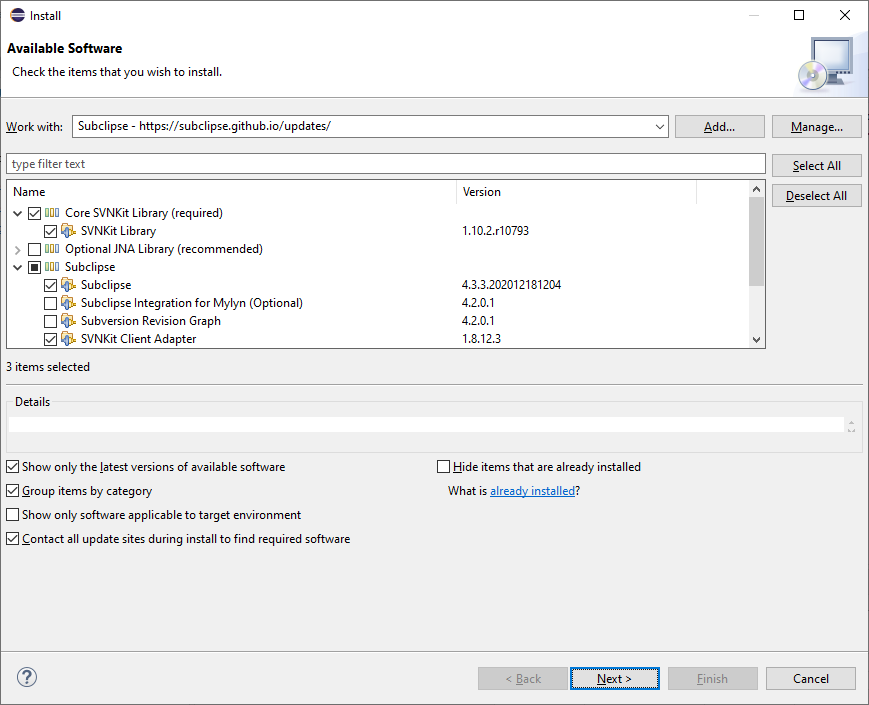Enable Hide items that are already installed
This screenshot has width=869, height=705.
pyautogui.click(x=443, y=466)
